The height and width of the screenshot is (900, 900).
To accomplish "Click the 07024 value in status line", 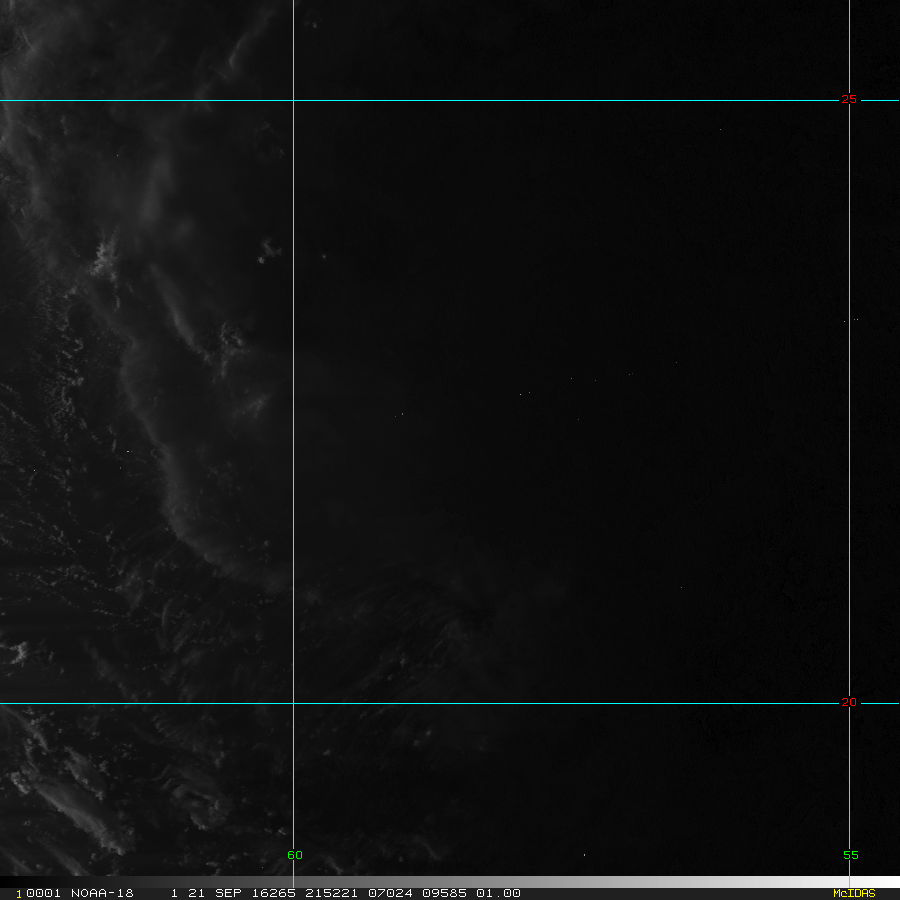I will 390,893.
